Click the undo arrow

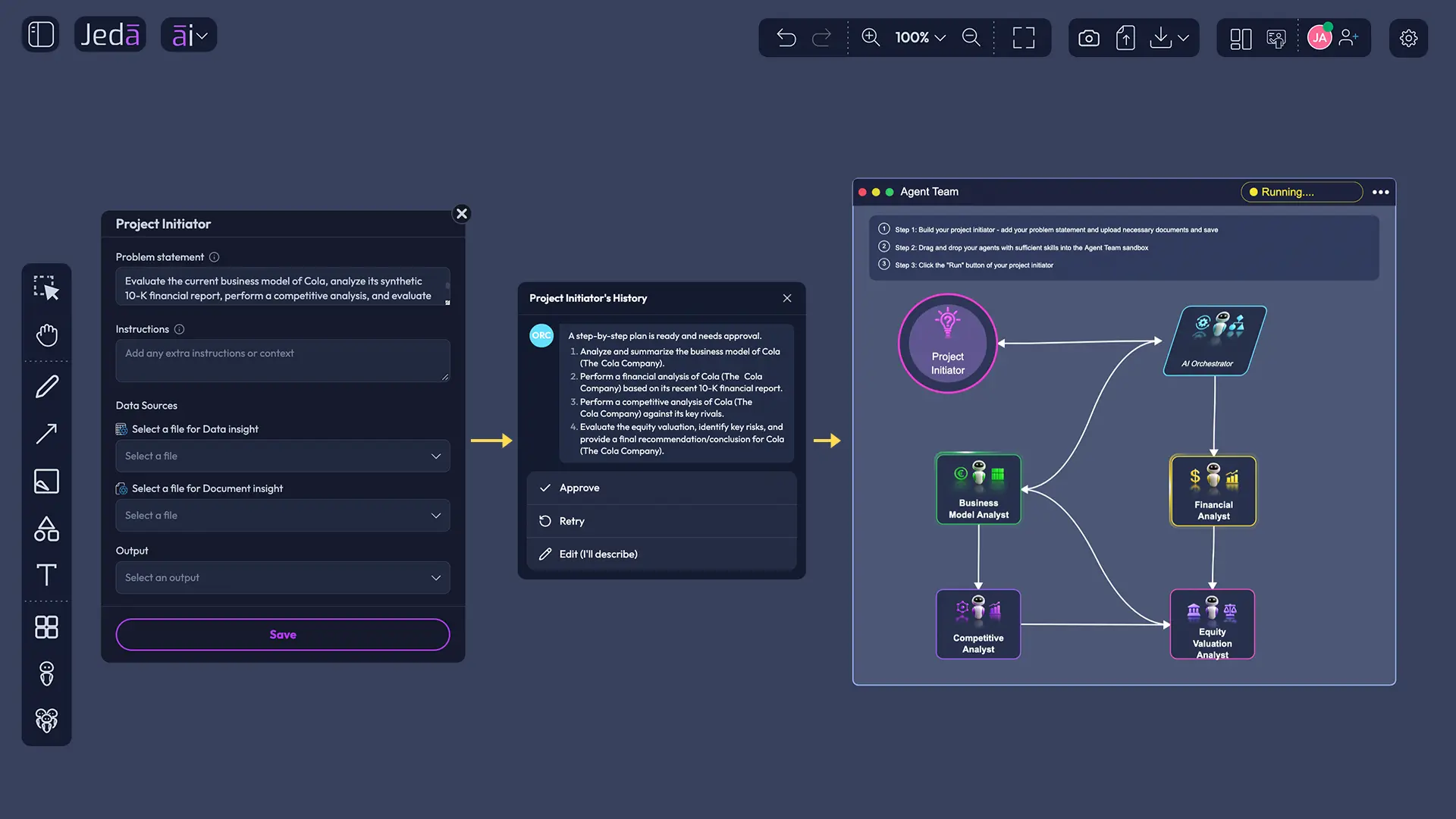point(786,37)
